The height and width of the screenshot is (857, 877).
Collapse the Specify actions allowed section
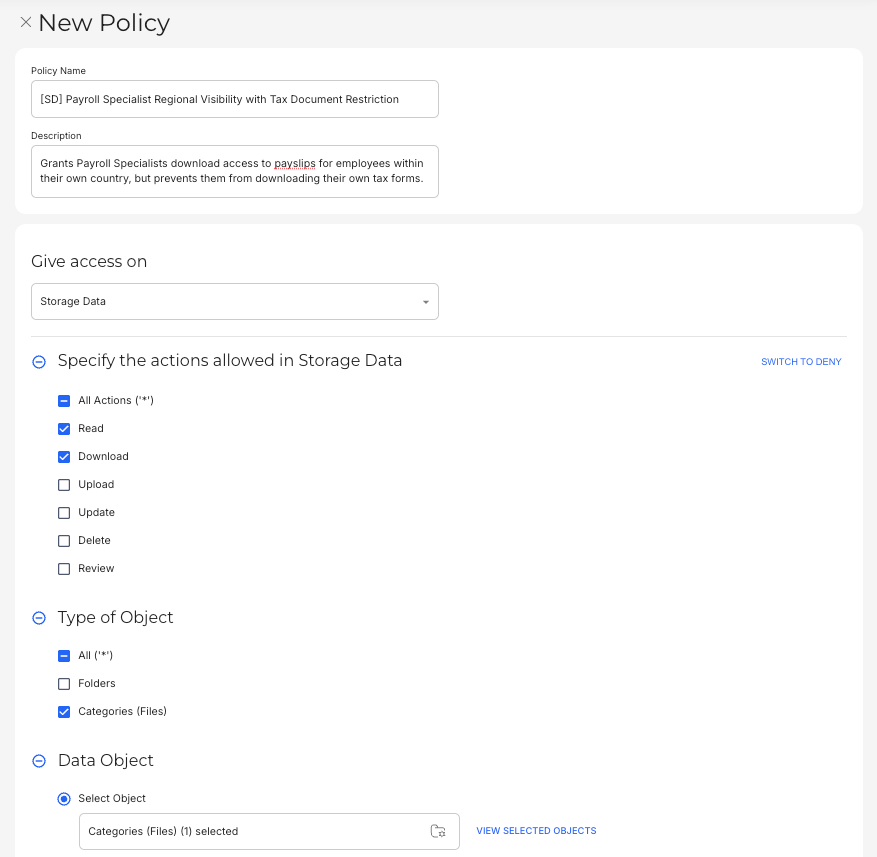[39, 361]
